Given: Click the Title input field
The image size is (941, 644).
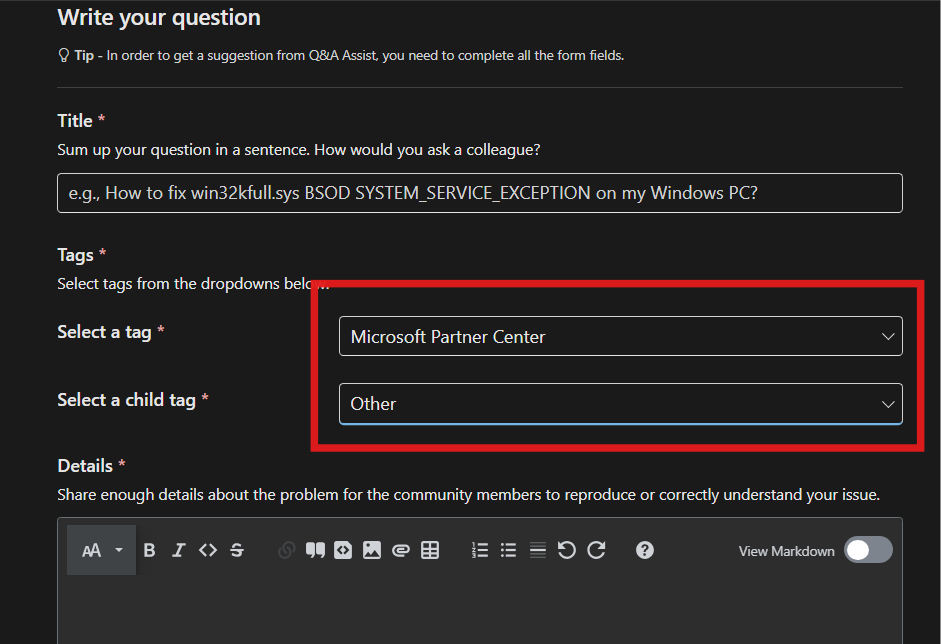Looking at the screenshot, I should tap(480, 193).
